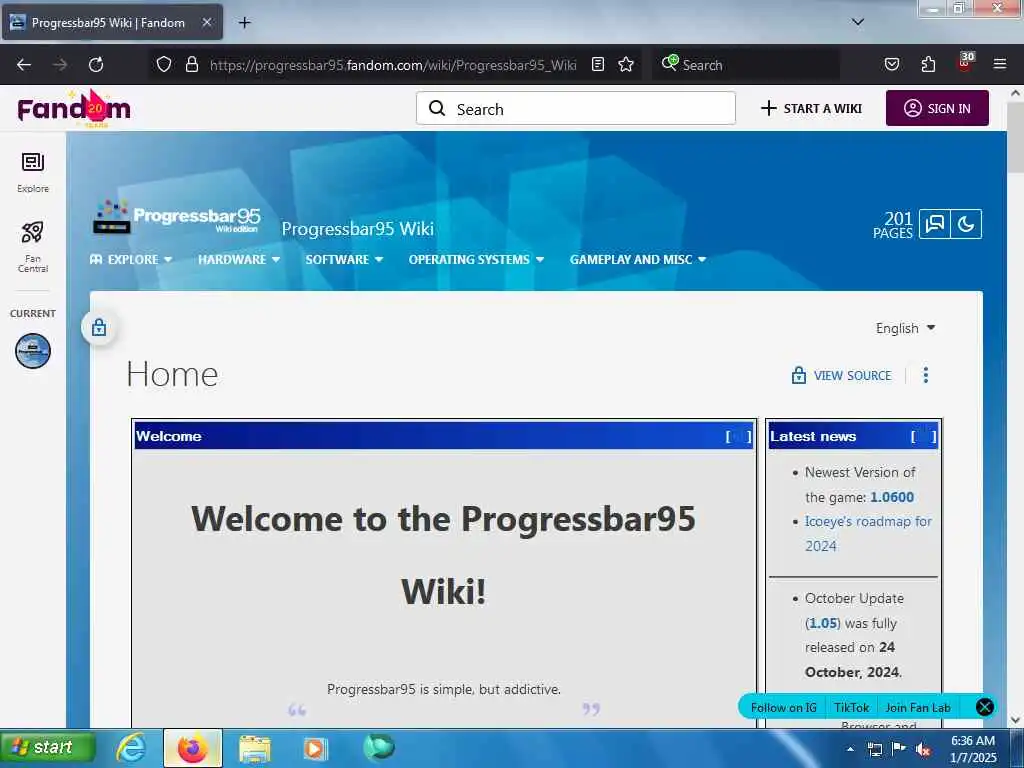
Task: Click the muted volume tray icon
Action: pos(923,750)
